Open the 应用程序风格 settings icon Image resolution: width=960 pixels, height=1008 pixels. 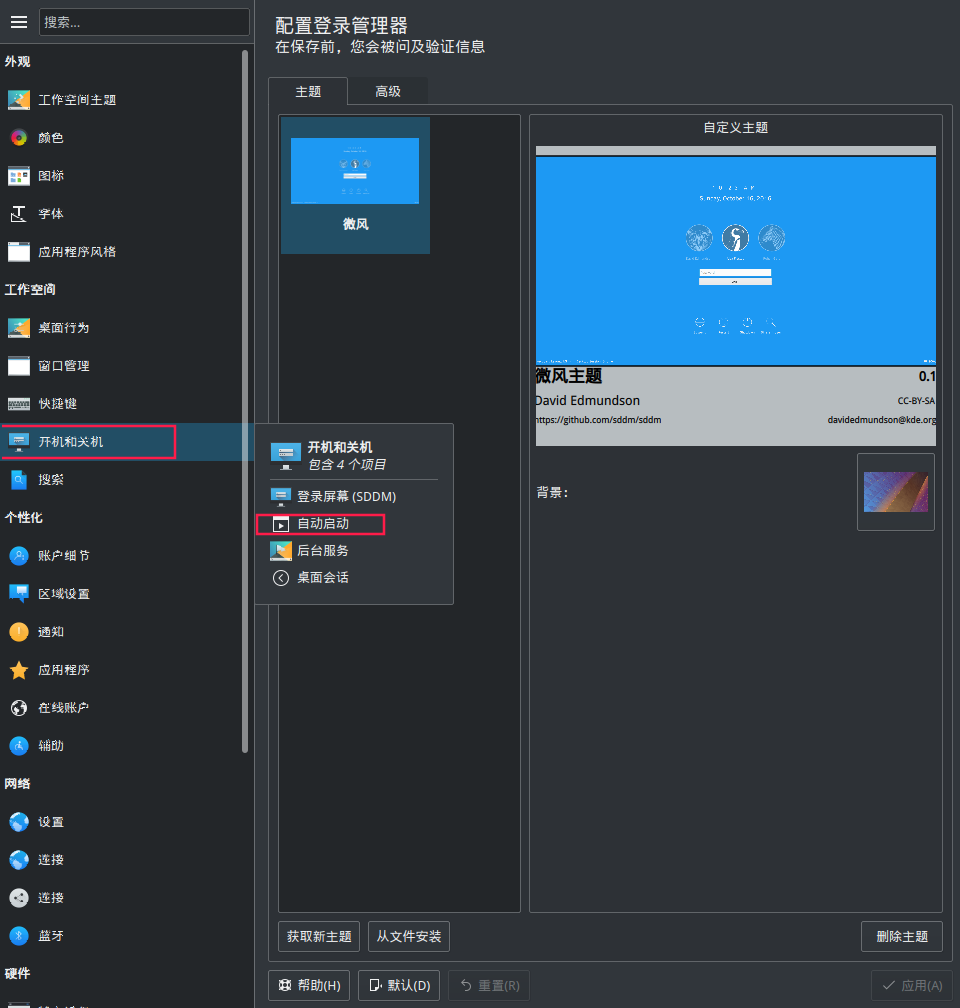(18, 251)
